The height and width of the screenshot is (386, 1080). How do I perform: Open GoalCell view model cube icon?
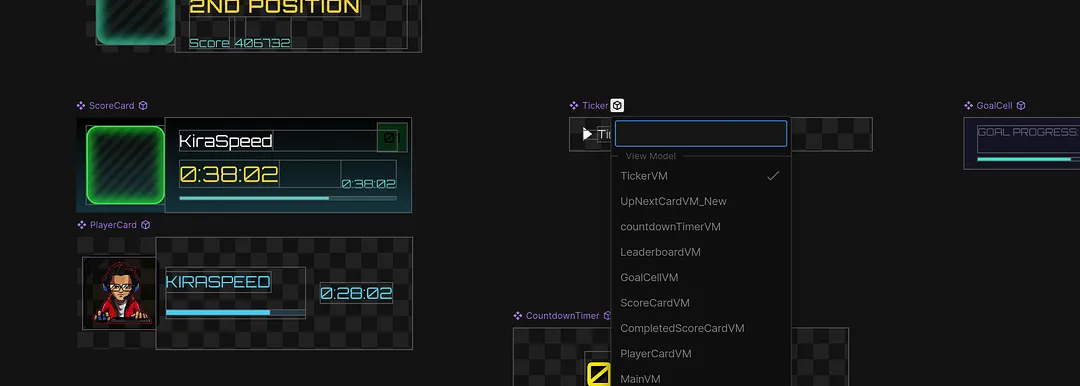tap(1021, 105)
